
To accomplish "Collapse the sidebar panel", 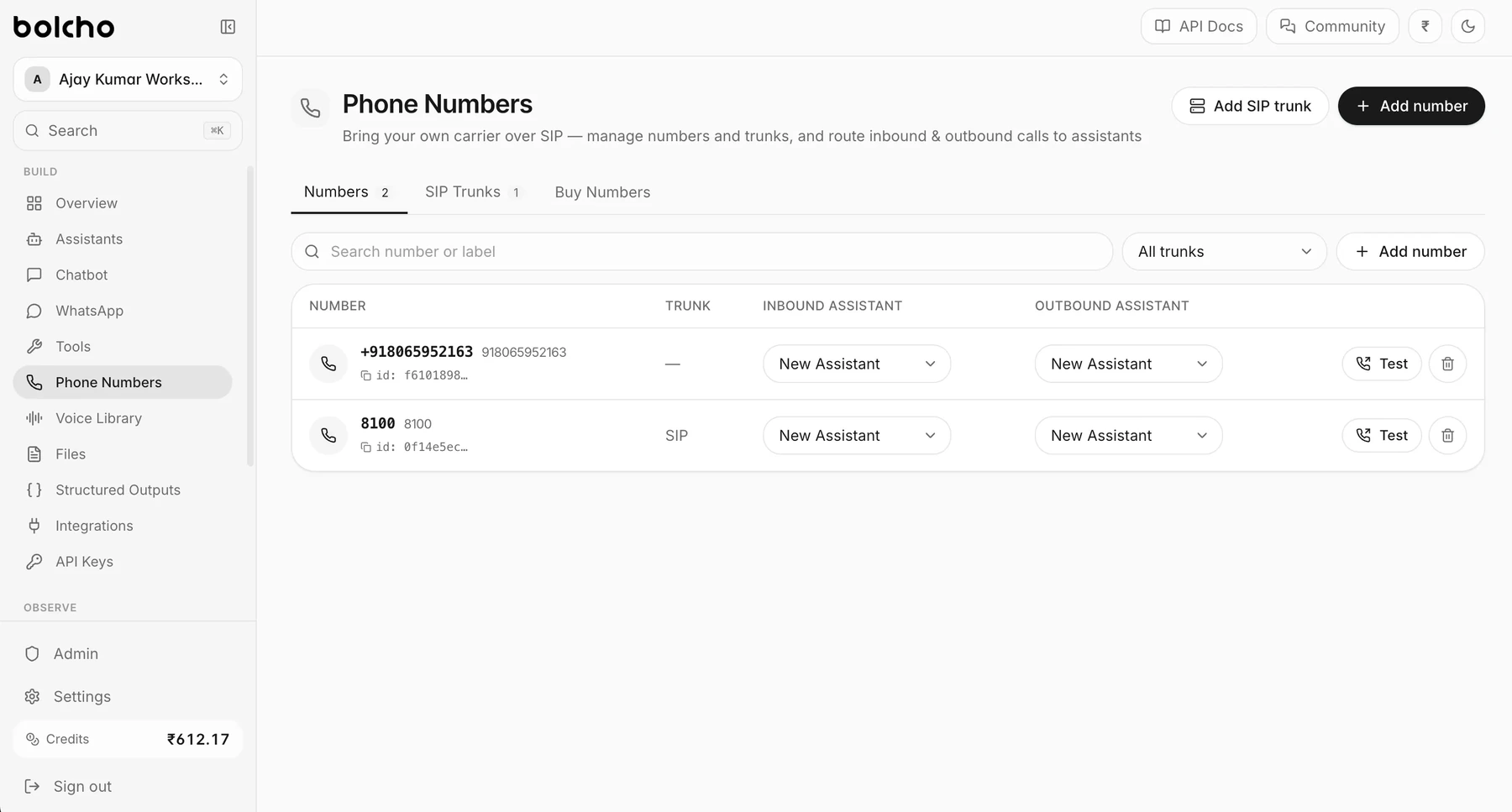I will coord(228,27).
